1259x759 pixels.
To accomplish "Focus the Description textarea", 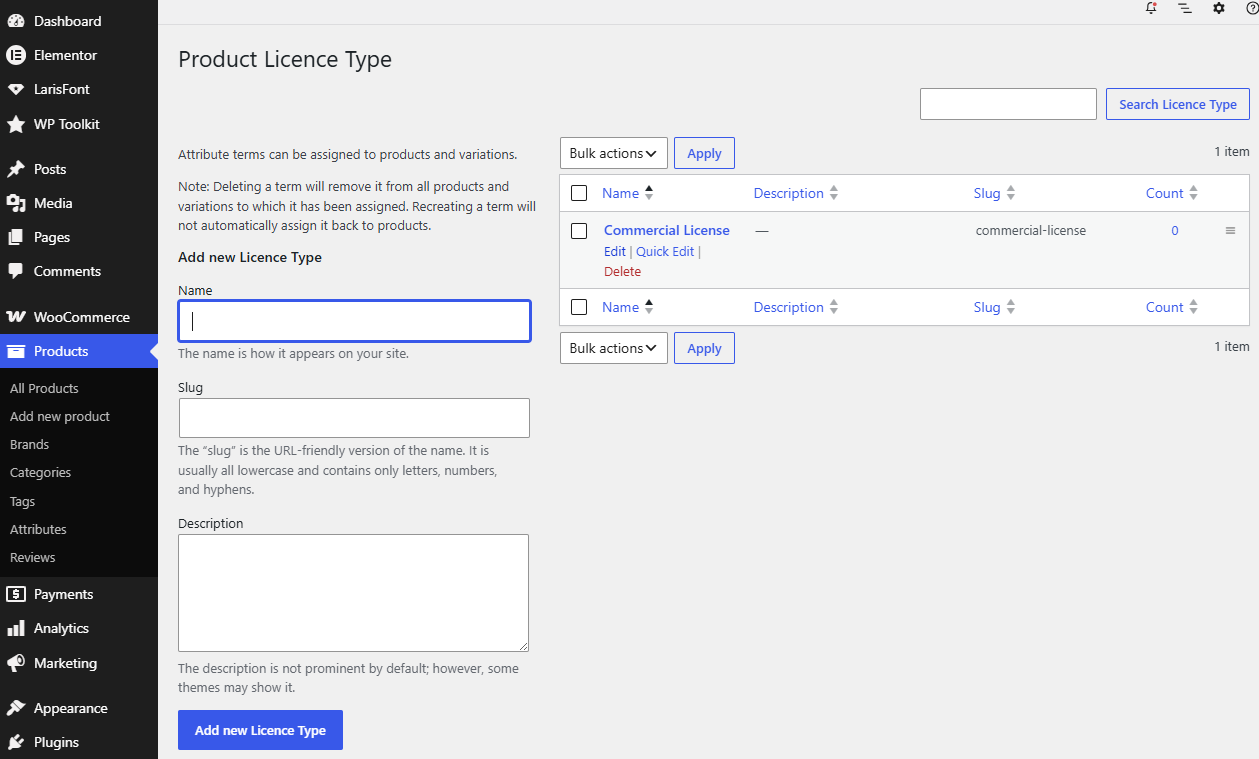I will (x=353, y=593).
